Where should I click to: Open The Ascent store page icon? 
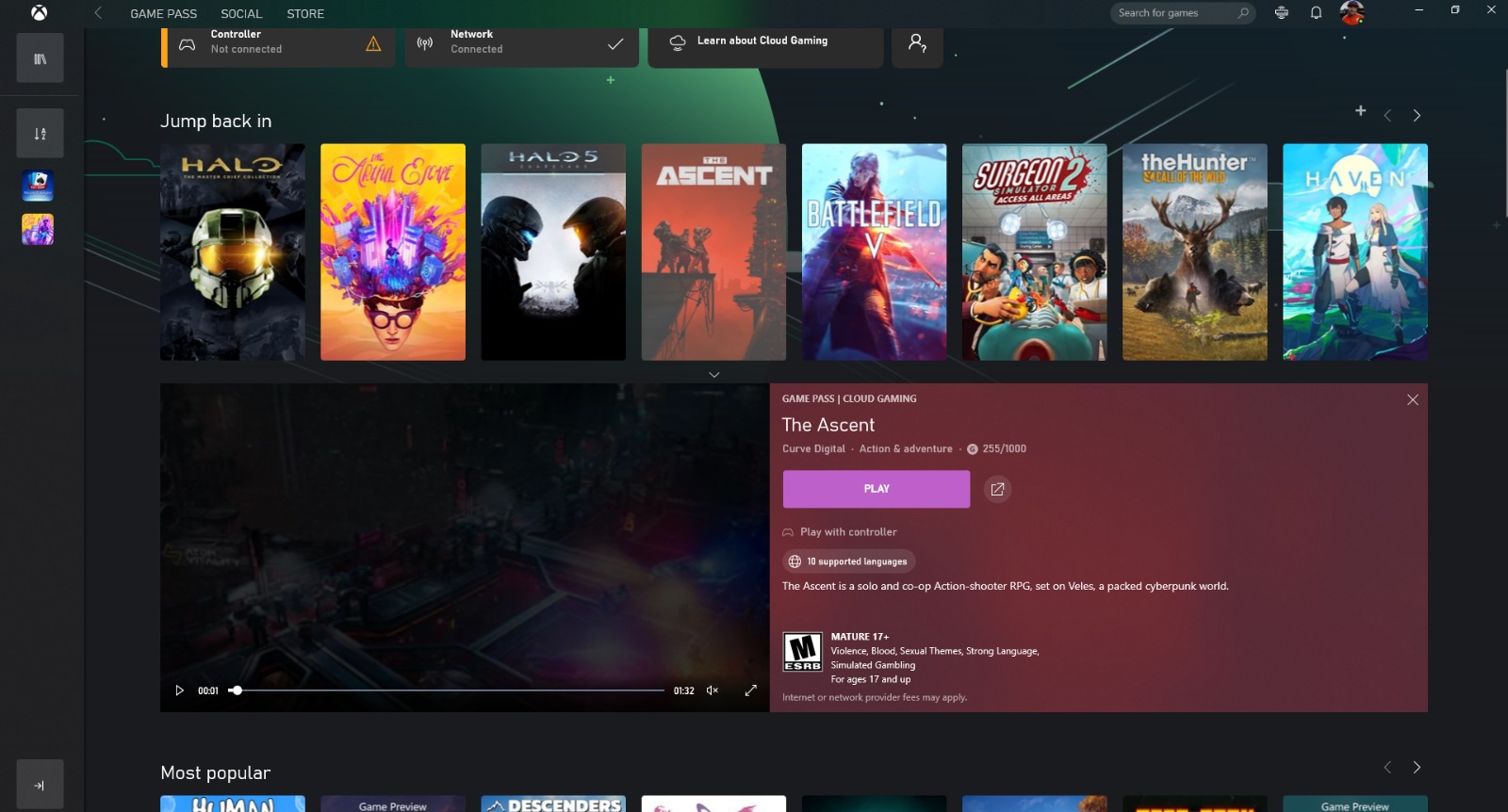997,489
